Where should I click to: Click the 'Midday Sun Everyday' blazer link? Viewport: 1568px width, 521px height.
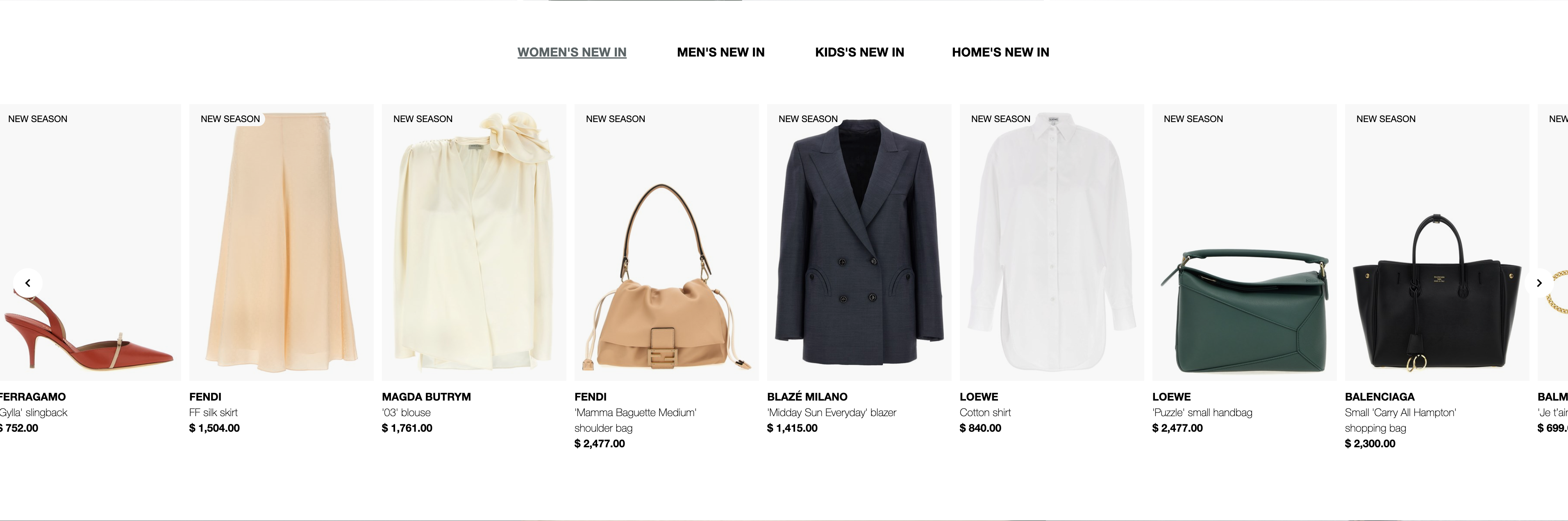click(x=832, y=412)
